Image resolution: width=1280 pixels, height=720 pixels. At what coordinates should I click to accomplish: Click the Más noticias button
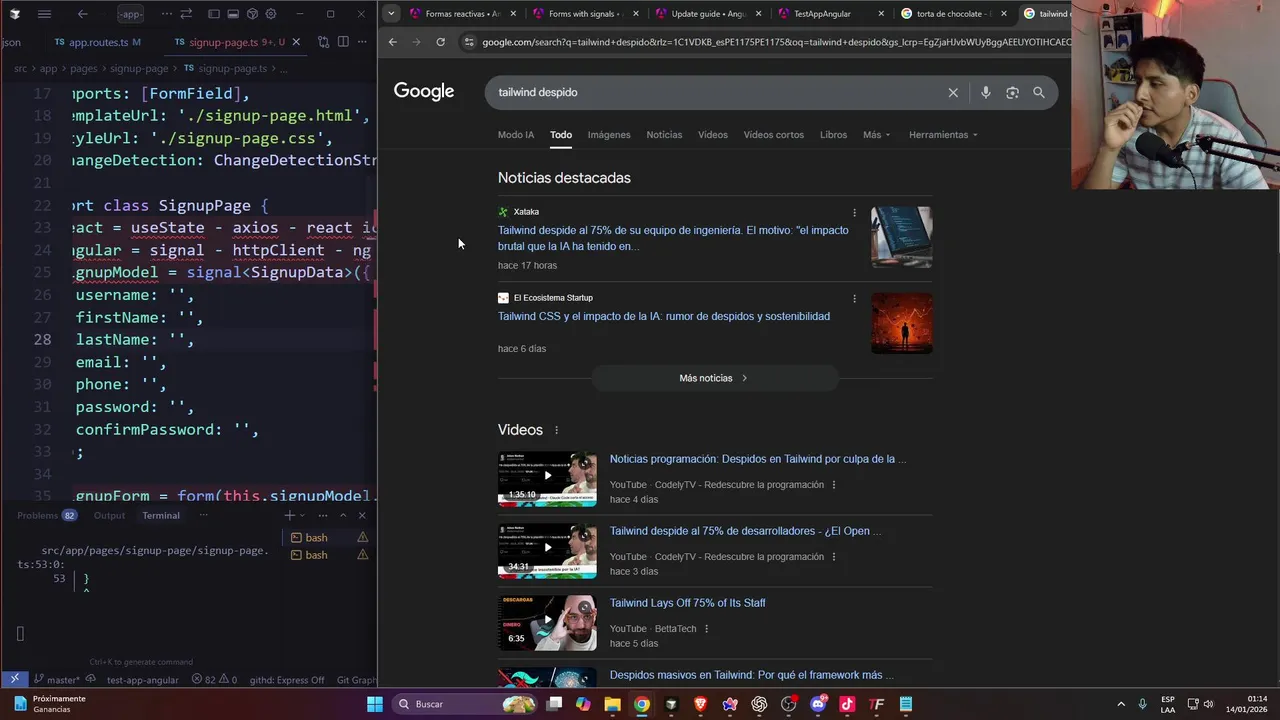pos(714,378)
